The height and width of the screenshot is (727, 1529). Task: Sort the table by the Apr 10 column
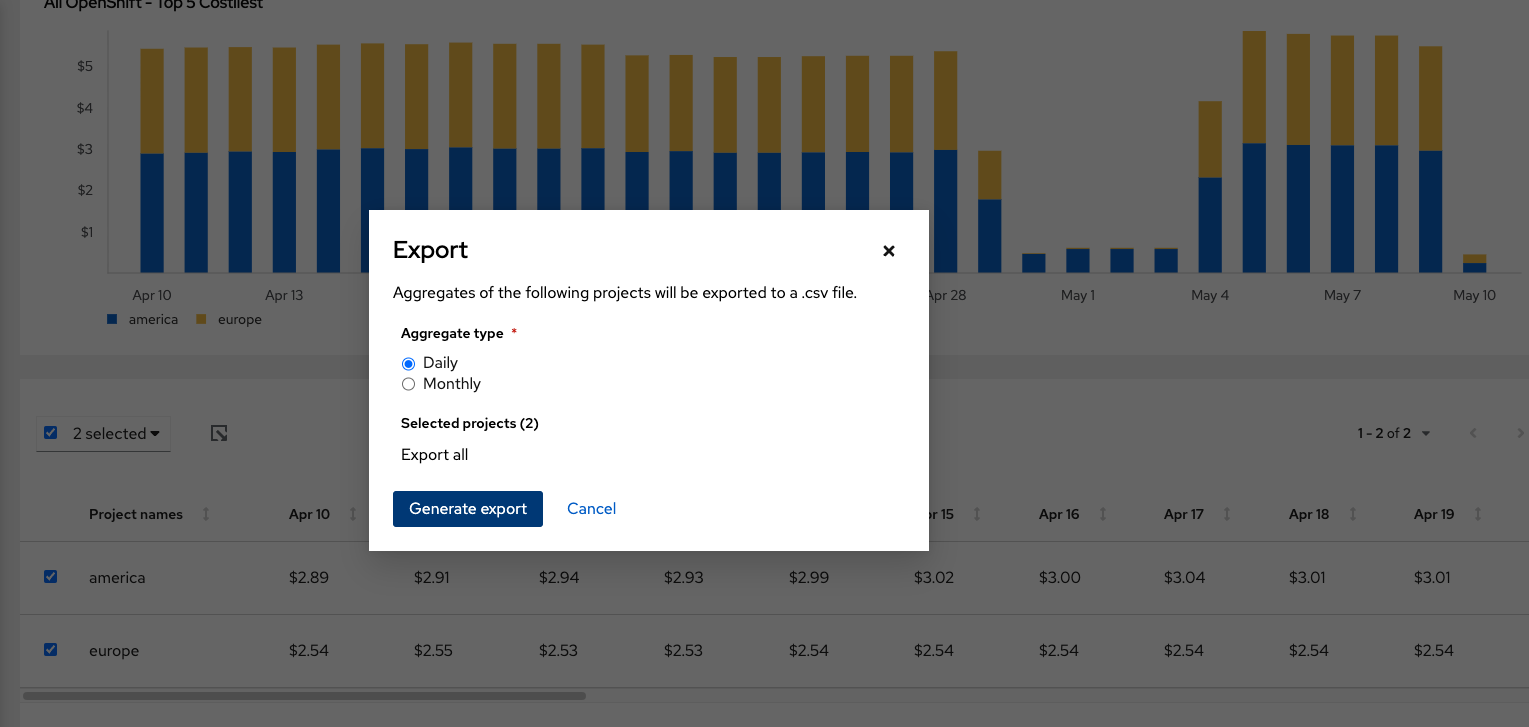(352, 513)
